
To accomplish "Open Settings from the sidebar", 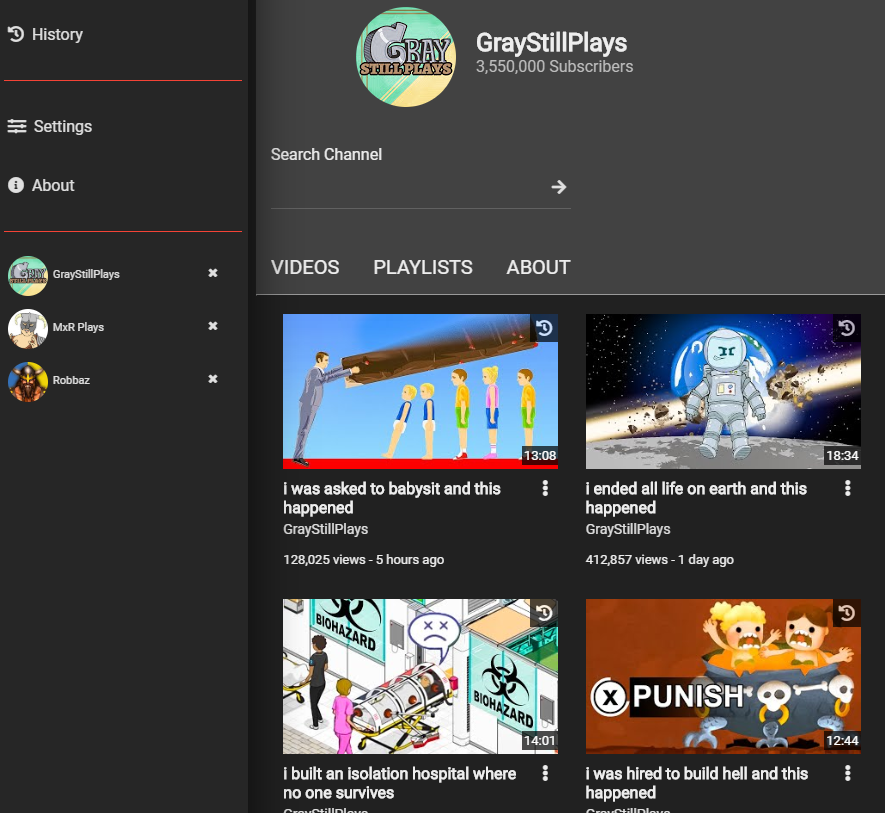I will click(x=50, y=126).
